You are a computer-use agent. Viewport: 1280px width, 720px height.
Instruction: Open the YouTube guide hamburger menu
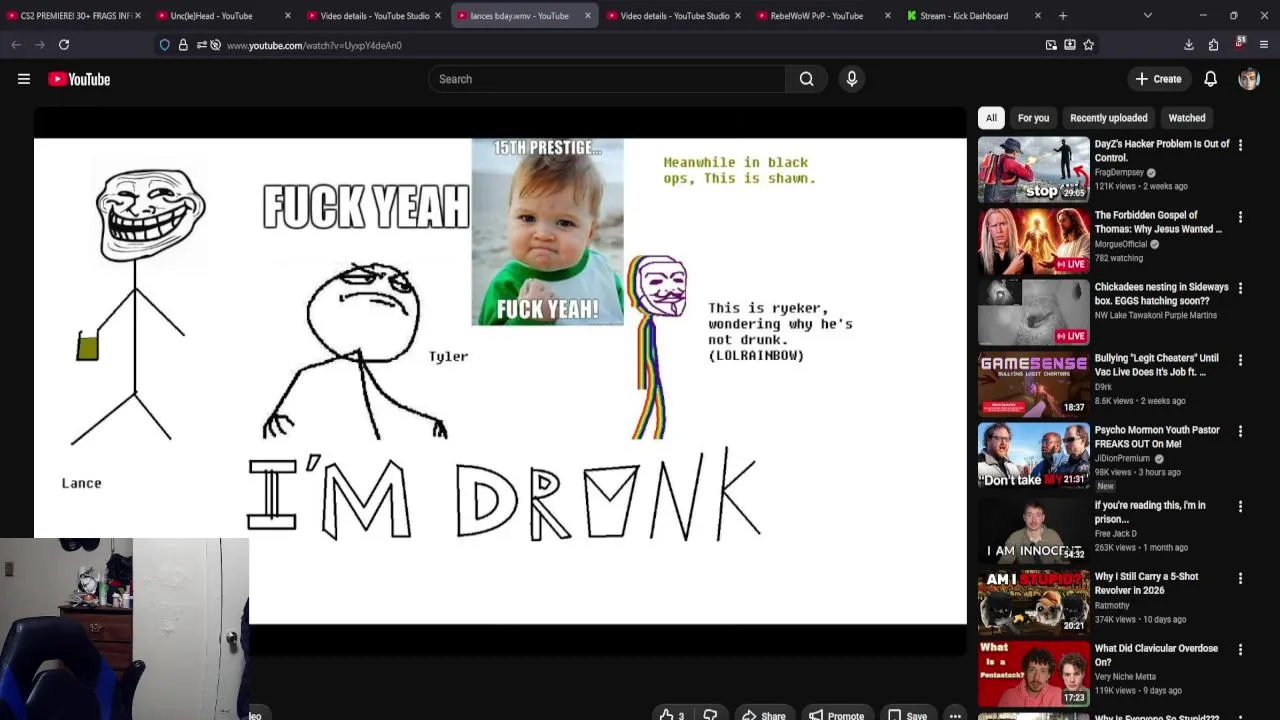pyautogui.click(x=24, y=79)
